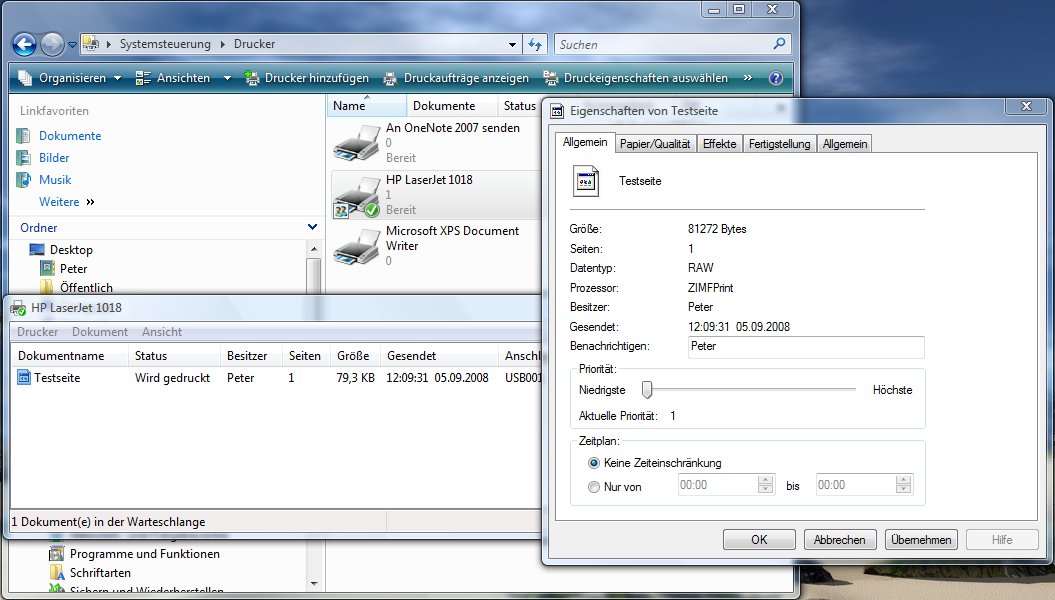Click the Priorität slider thumb
The height and width of the screenshot is (600, 1055).
(x=647, y=389)
